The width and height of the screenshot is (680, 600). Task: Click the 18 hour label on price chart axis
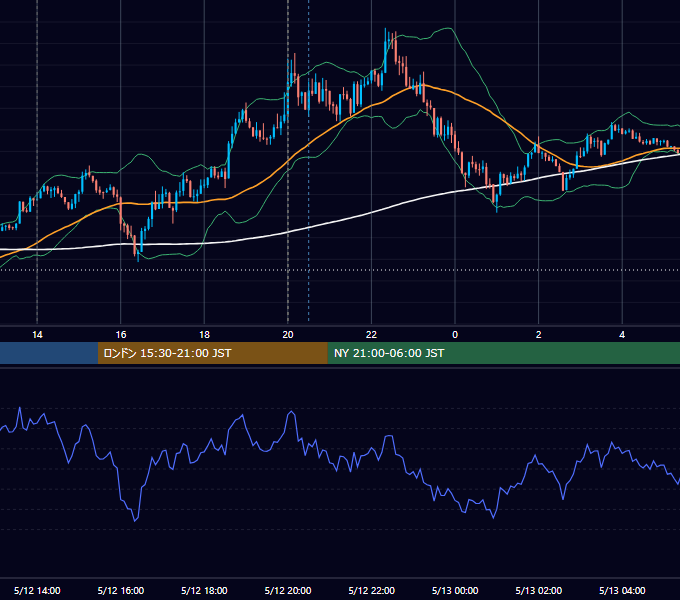204,335
